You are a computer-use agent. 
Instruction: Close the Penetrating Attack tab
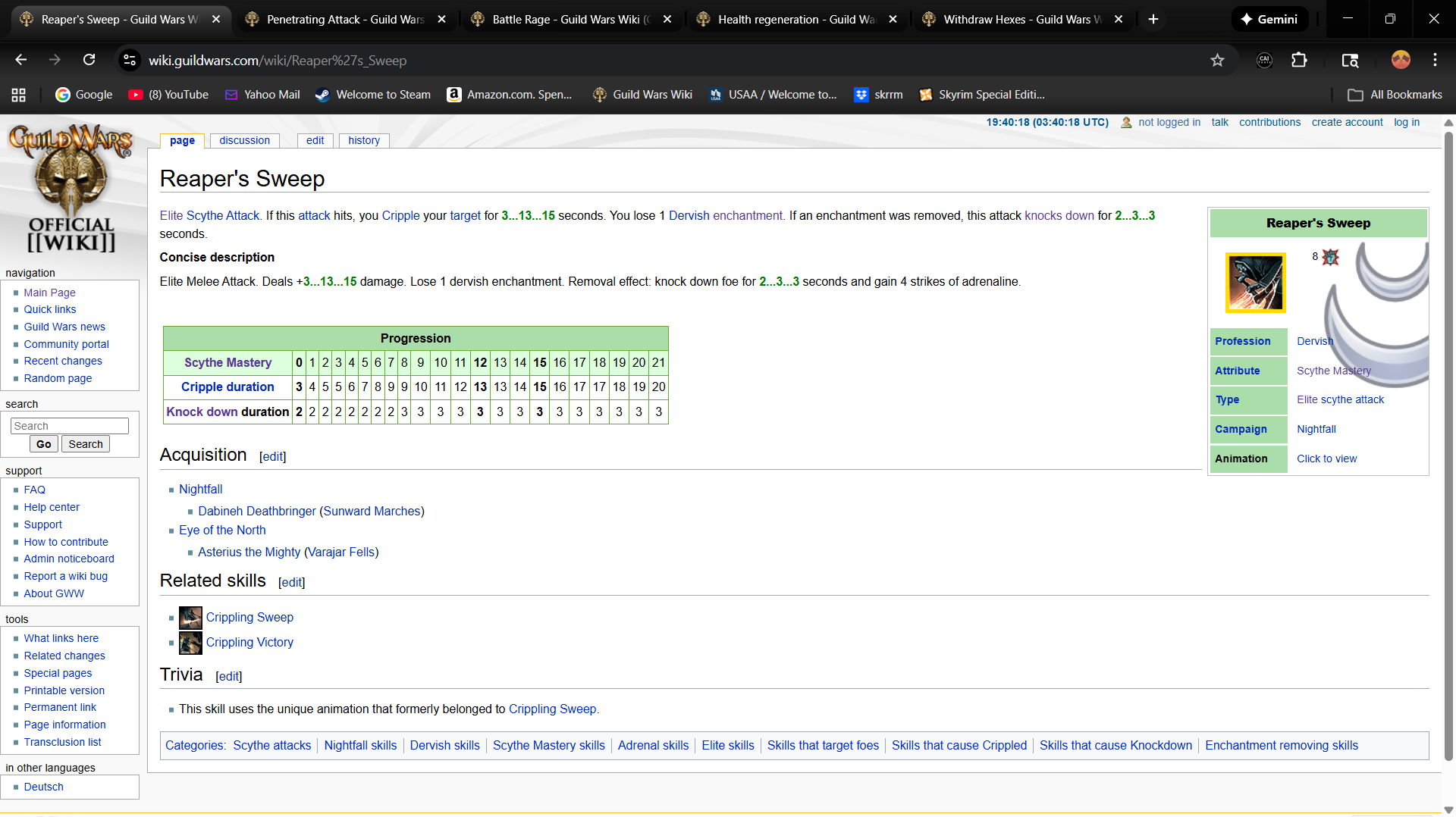click(x=442, y=19)
